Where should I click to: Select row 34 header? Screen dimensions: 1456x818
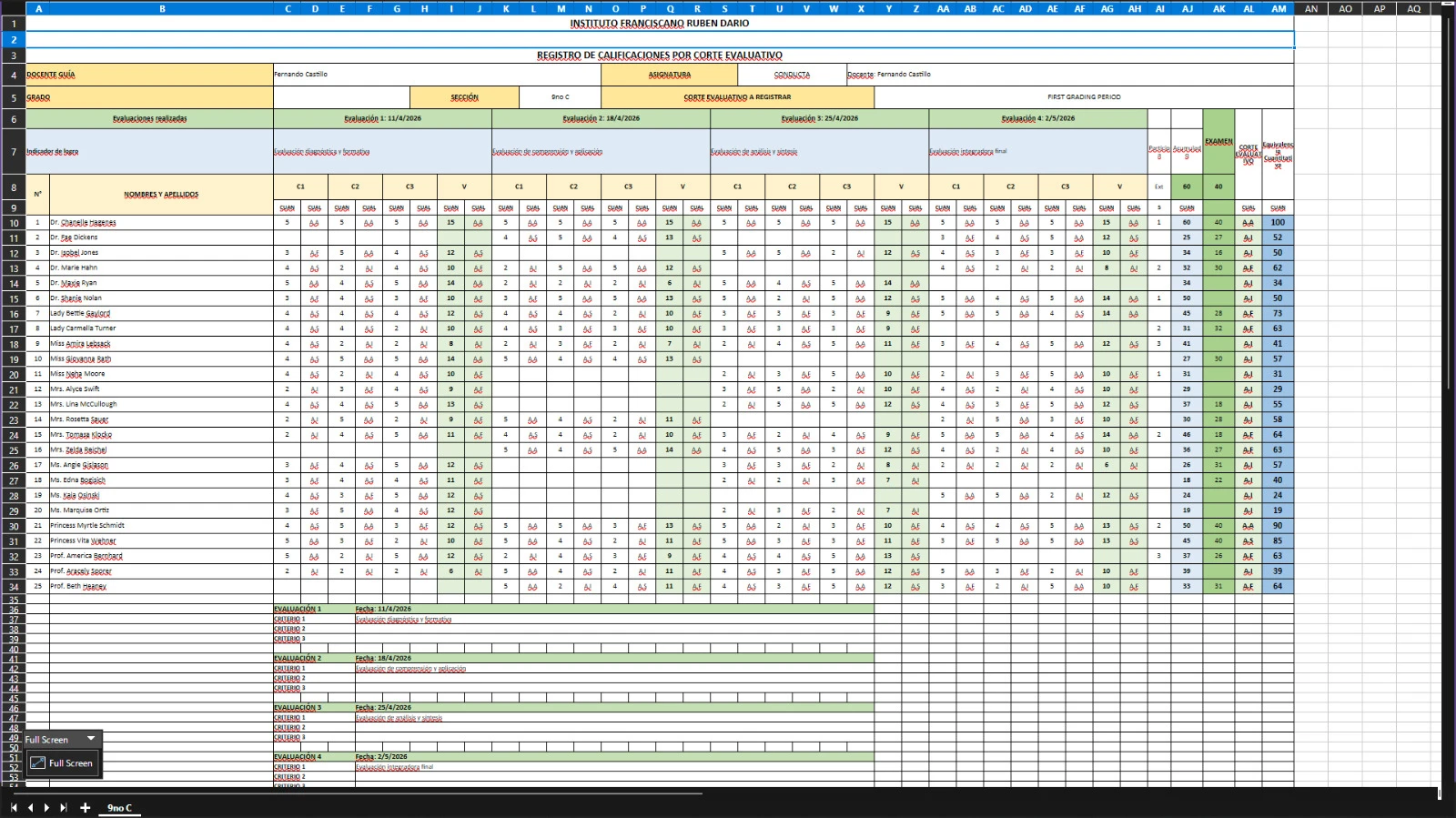[x=13, y=587]
